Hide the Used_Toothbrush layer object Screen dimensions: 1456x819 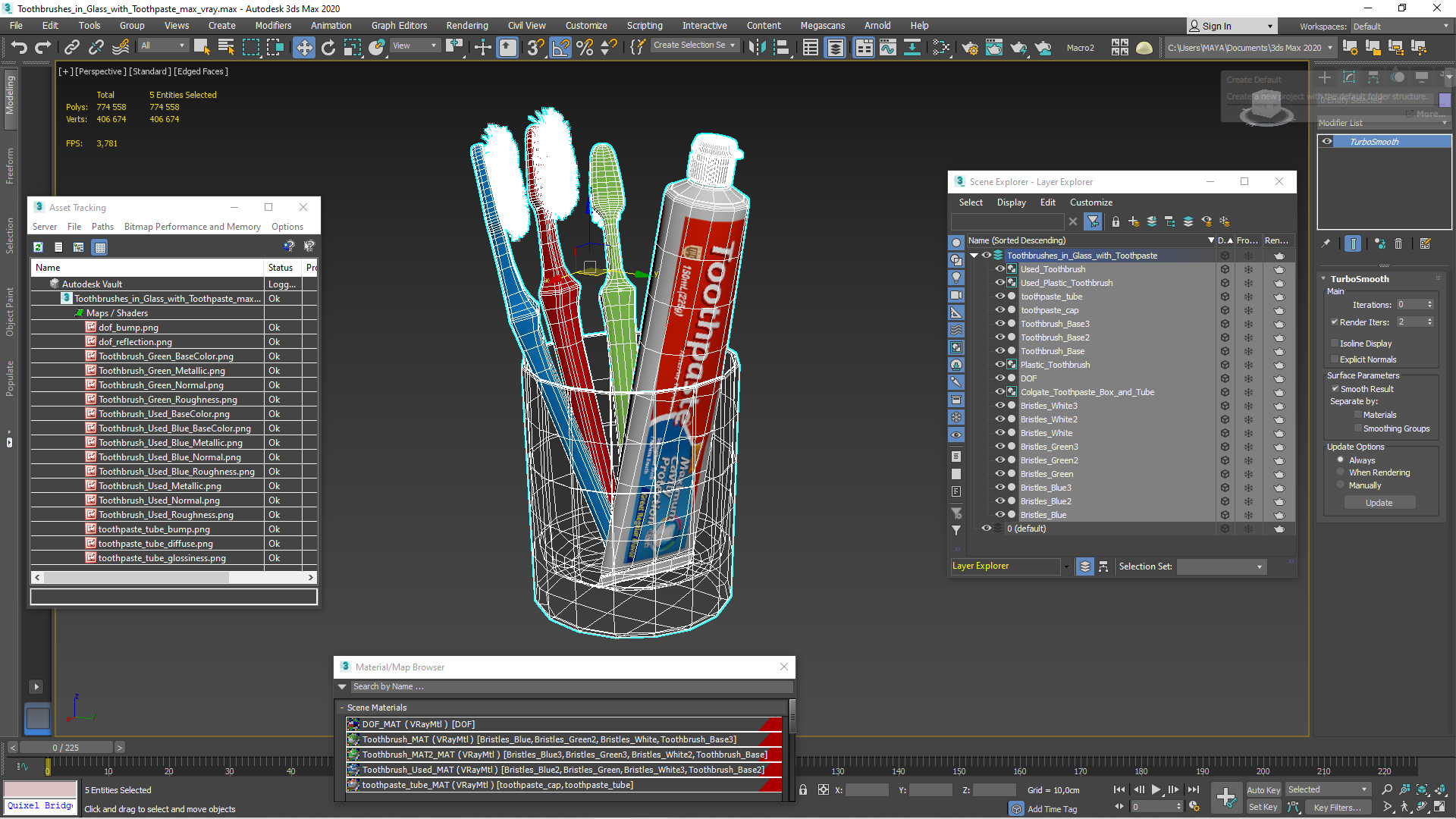point(999,268)
